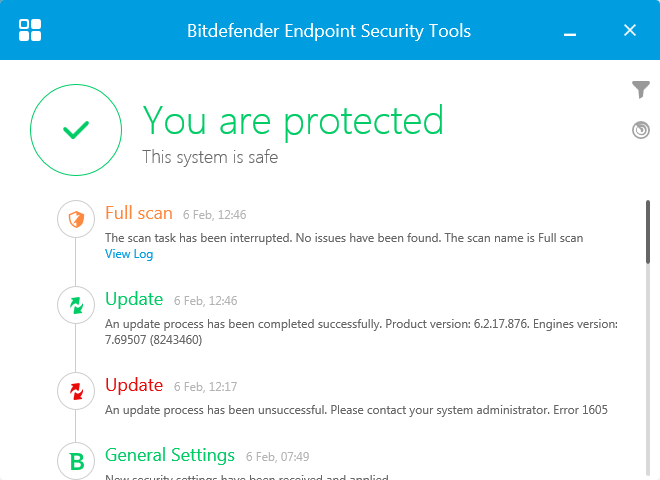Click the You are protected status headline
Image resolution: width=660 pixels, height=480 pixels.
coord(293,121)
